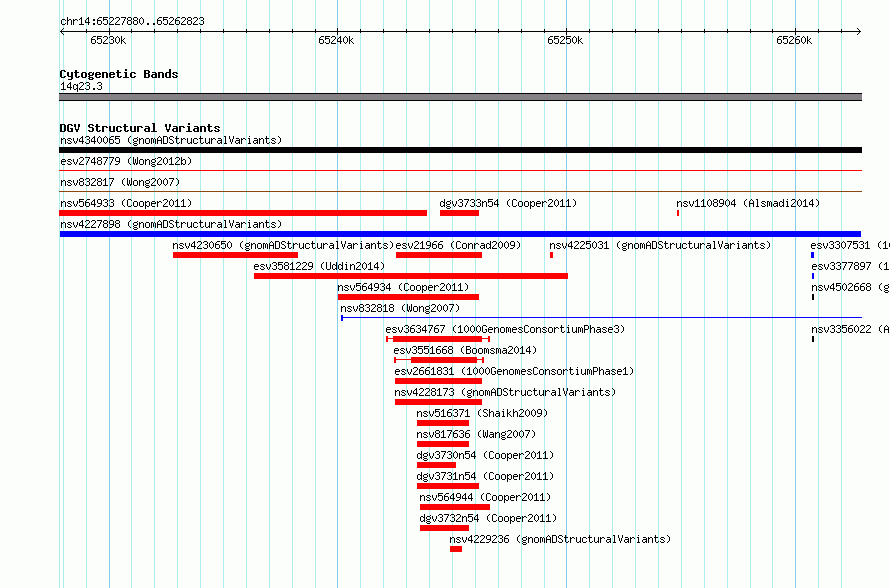Viewport: 890px width, 588px height.
Task: Click nsv4230650 gnomAD variant label
Action: (283, 245)
